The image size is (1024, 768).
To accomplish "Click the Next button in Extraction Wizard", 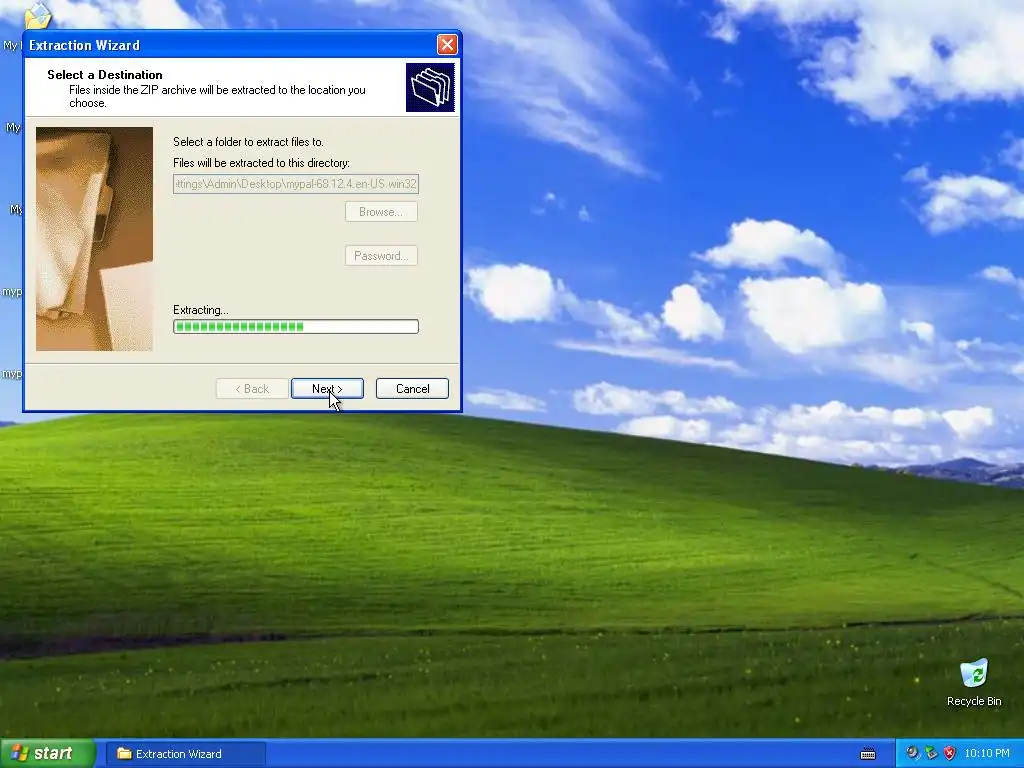I will [327, 389].
